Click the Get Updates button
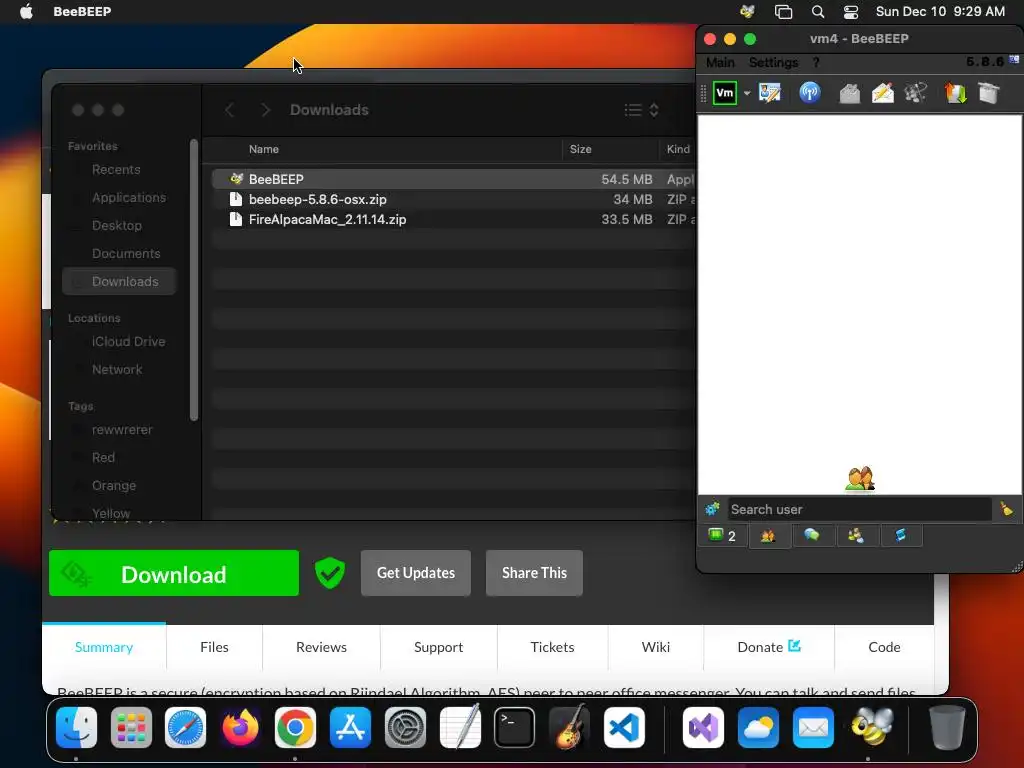The height and width of the screenshot is (768, 1024). click(x=415, y=573)
